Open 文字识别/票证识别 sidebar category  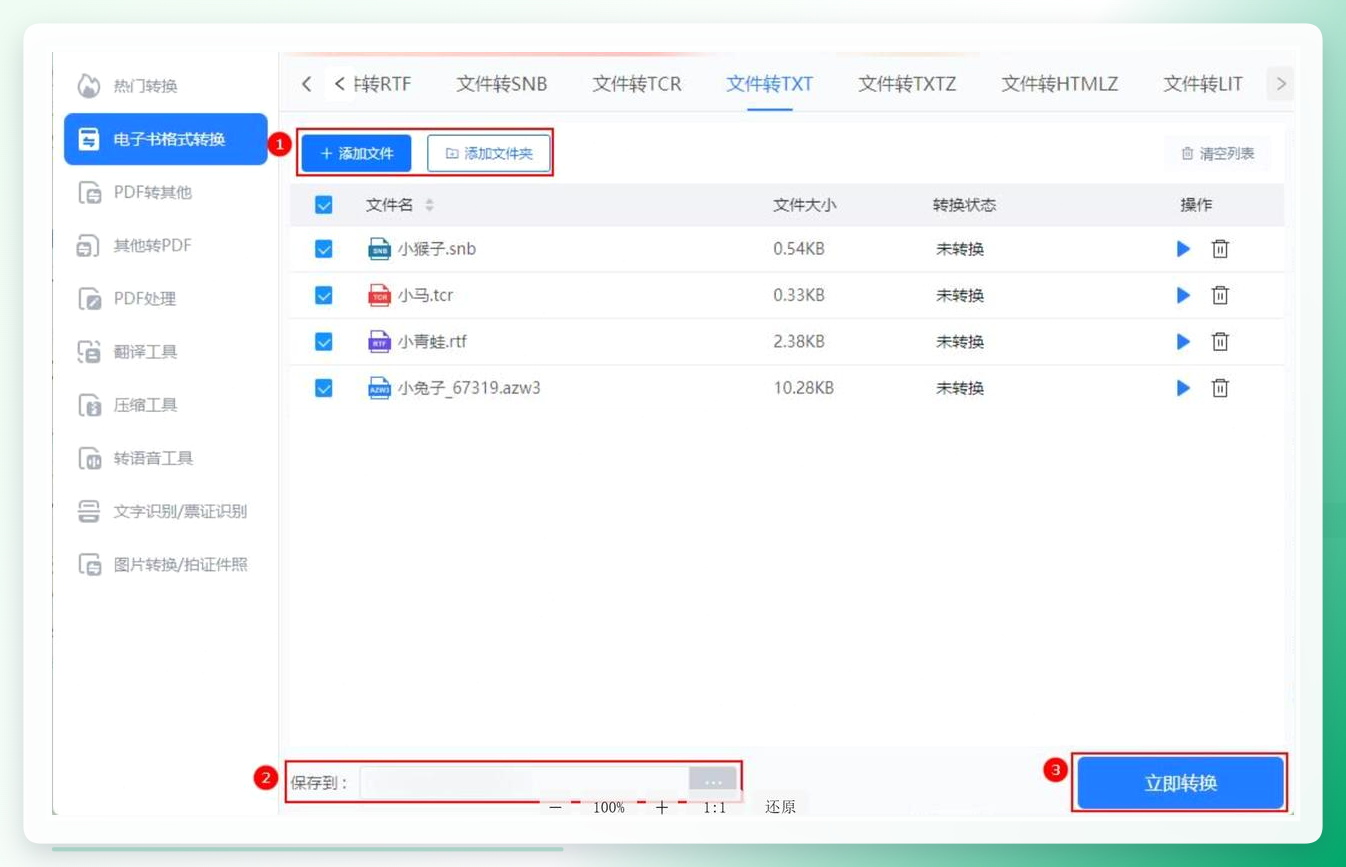tap(162, 511)
